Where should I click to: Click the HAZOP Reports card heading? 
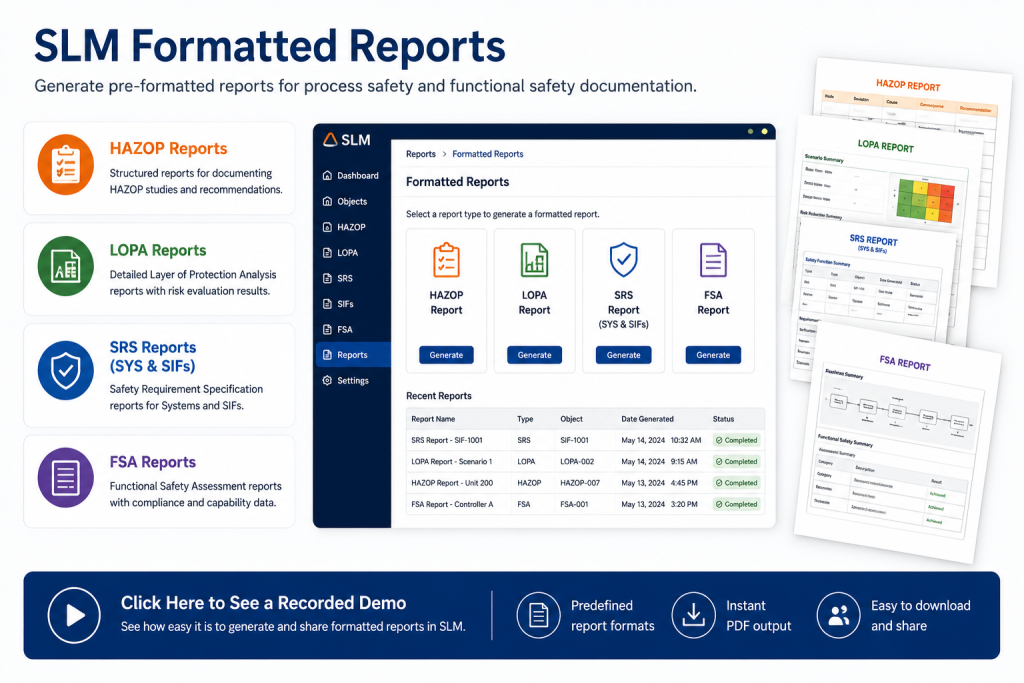[168, 149]
